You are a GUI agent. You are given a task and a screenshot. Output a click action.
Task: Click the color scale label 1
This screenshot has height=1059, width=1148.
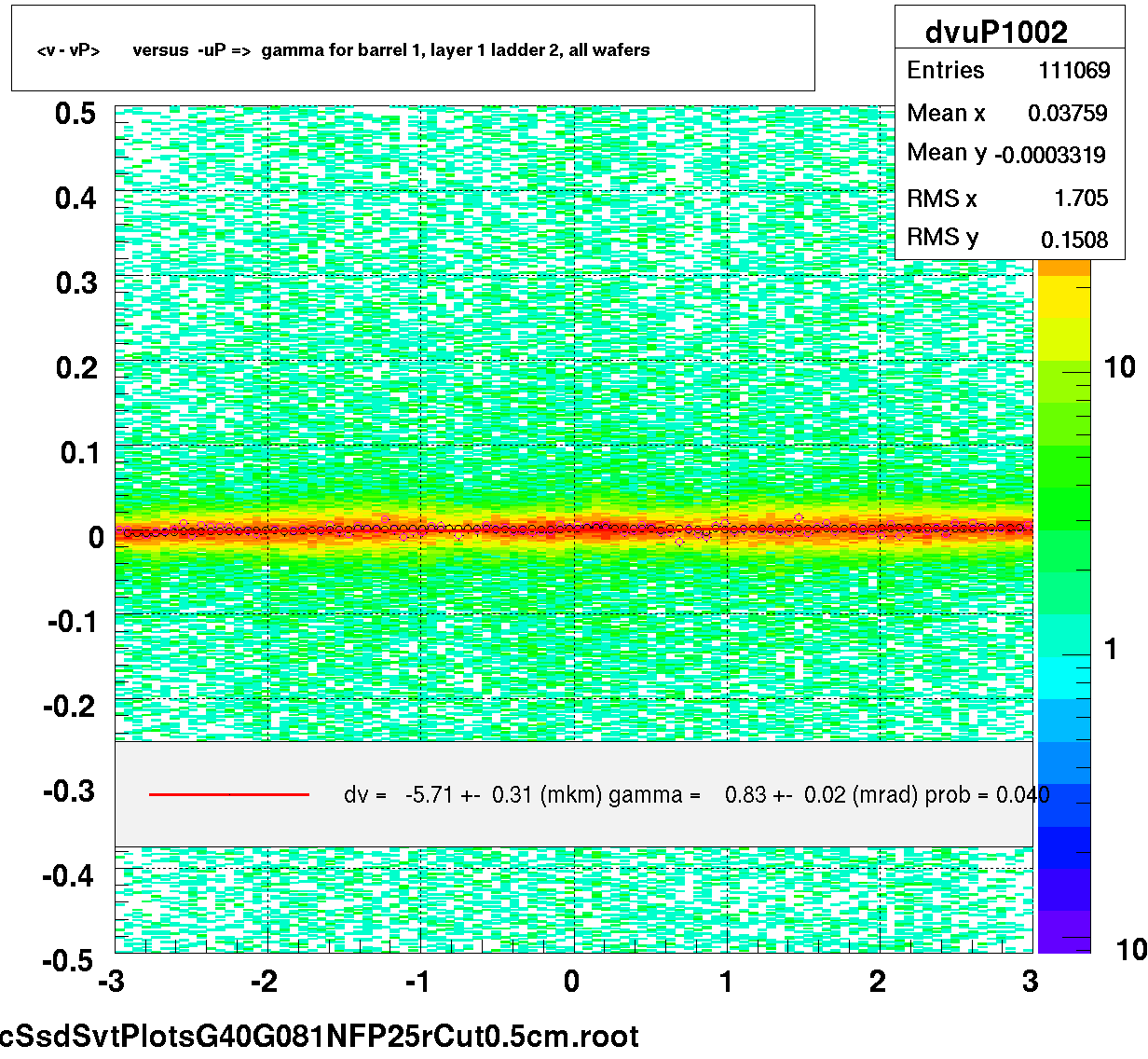[1111, 649]
